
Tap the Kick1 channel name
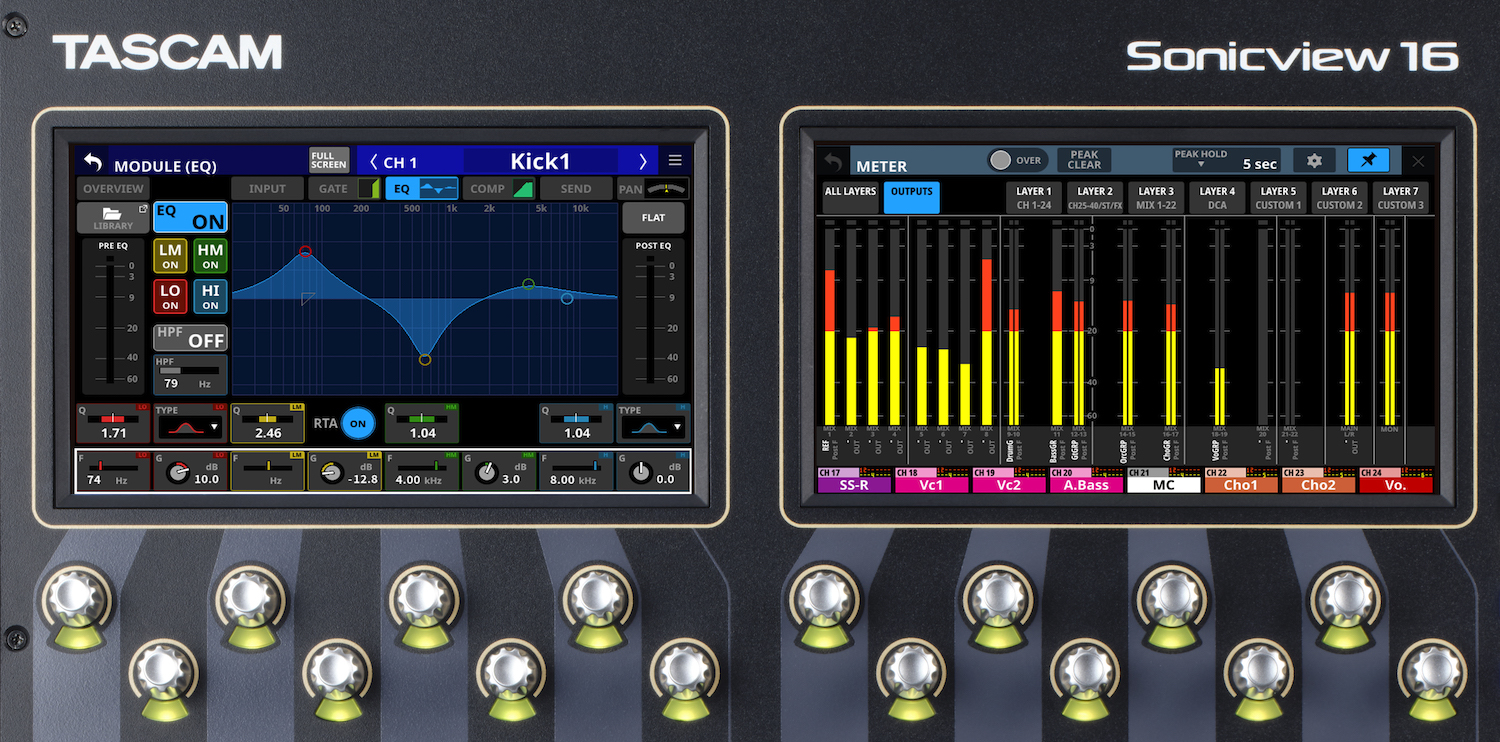tap(540, 161)
